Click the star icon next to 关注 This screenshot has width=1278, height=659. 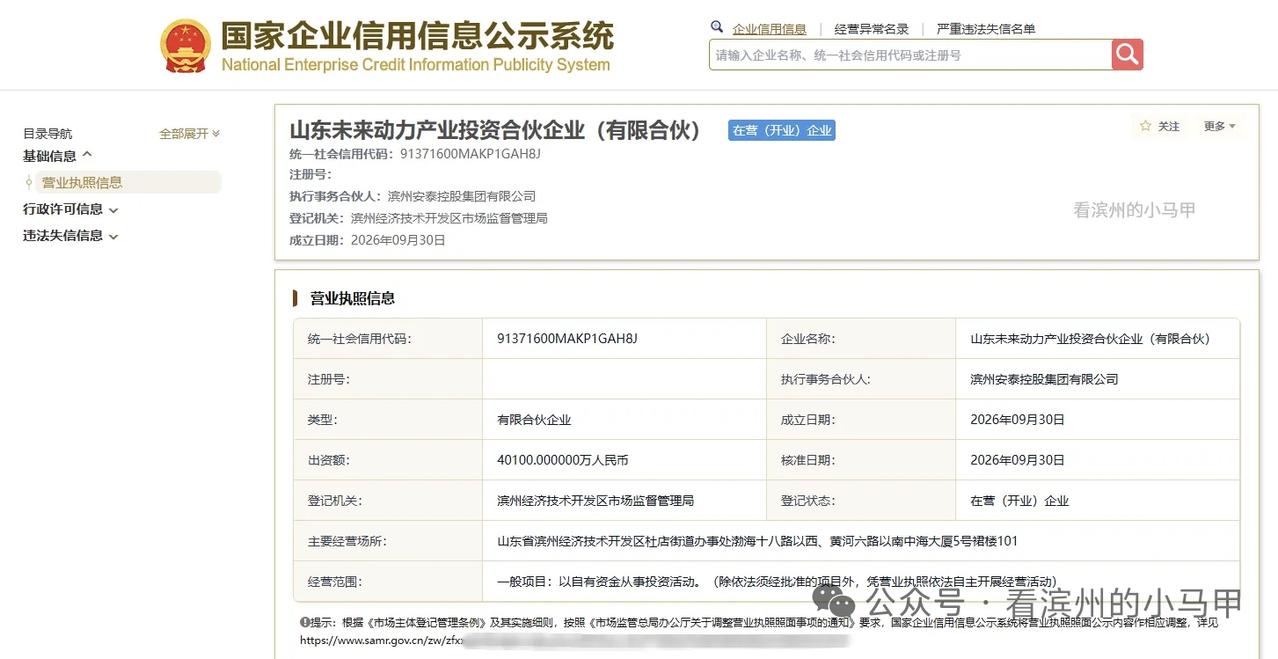[1146, 126]
